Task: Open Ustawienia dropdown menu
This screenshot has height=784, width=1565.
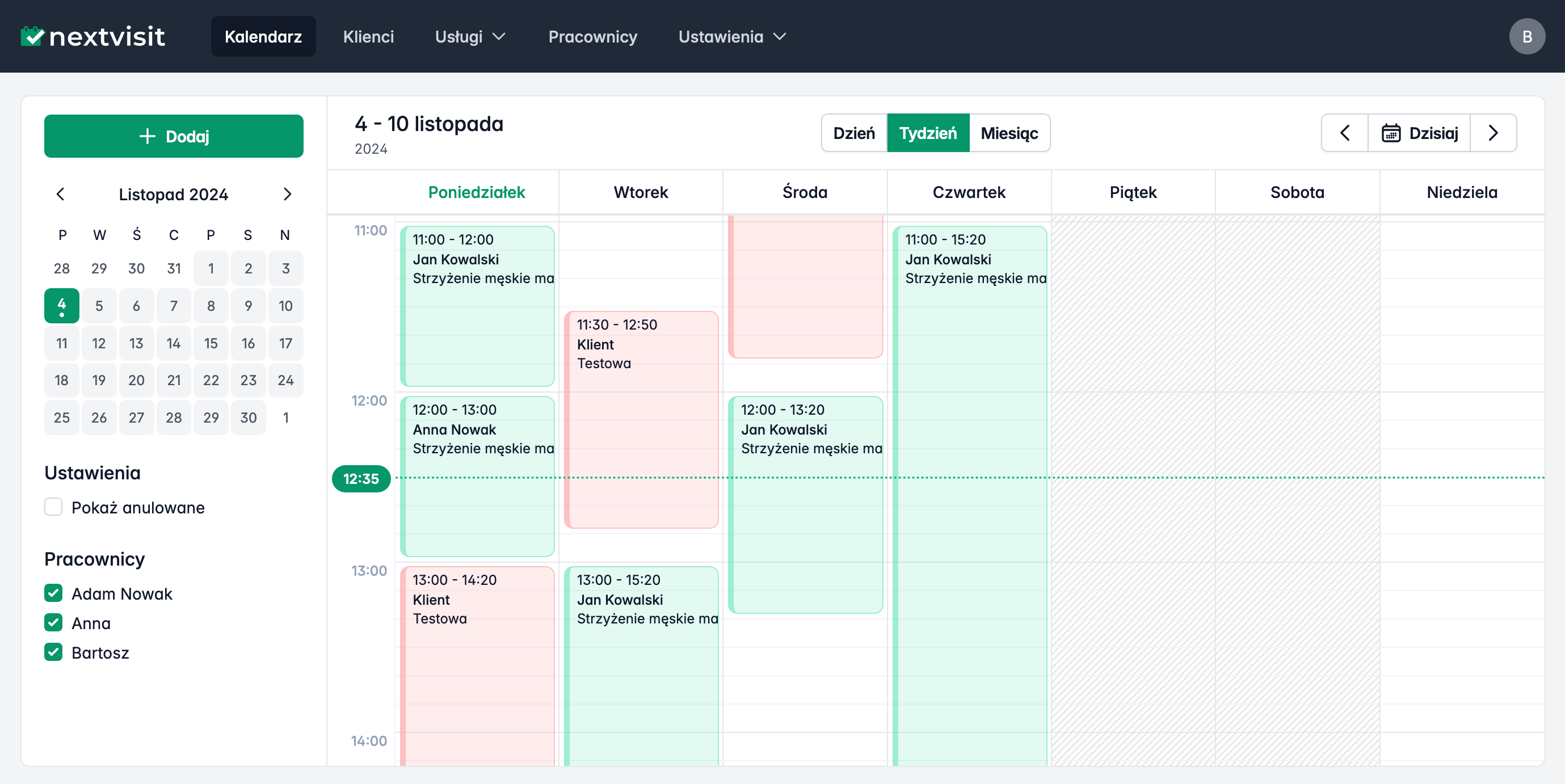Action: 732,36
